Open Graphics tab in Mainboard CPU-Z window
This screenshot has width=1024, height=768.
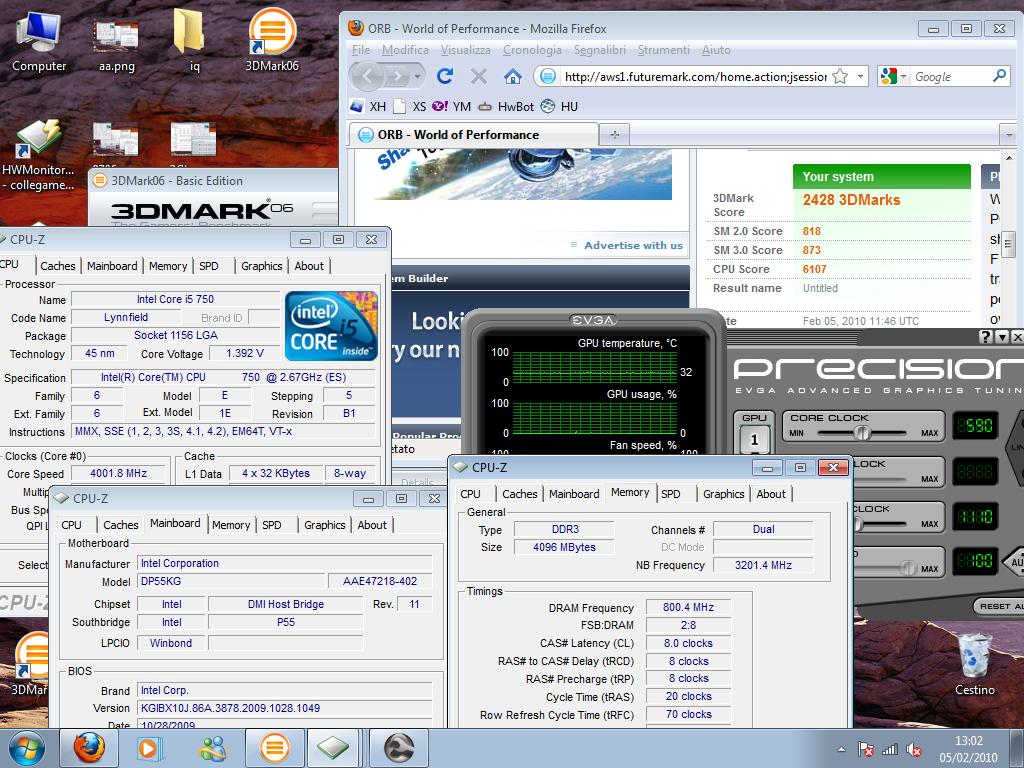[325, 524]
